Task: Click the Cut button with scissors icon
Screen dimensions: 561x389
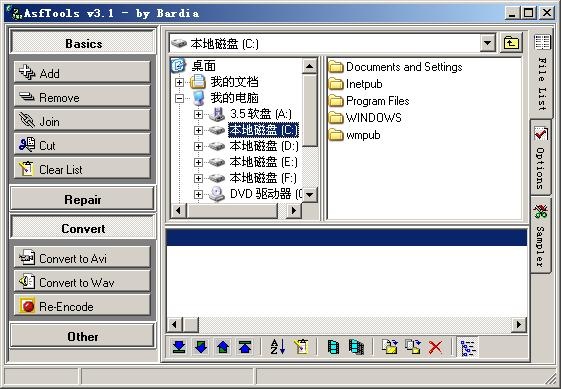Action: [x=82, y=145]
